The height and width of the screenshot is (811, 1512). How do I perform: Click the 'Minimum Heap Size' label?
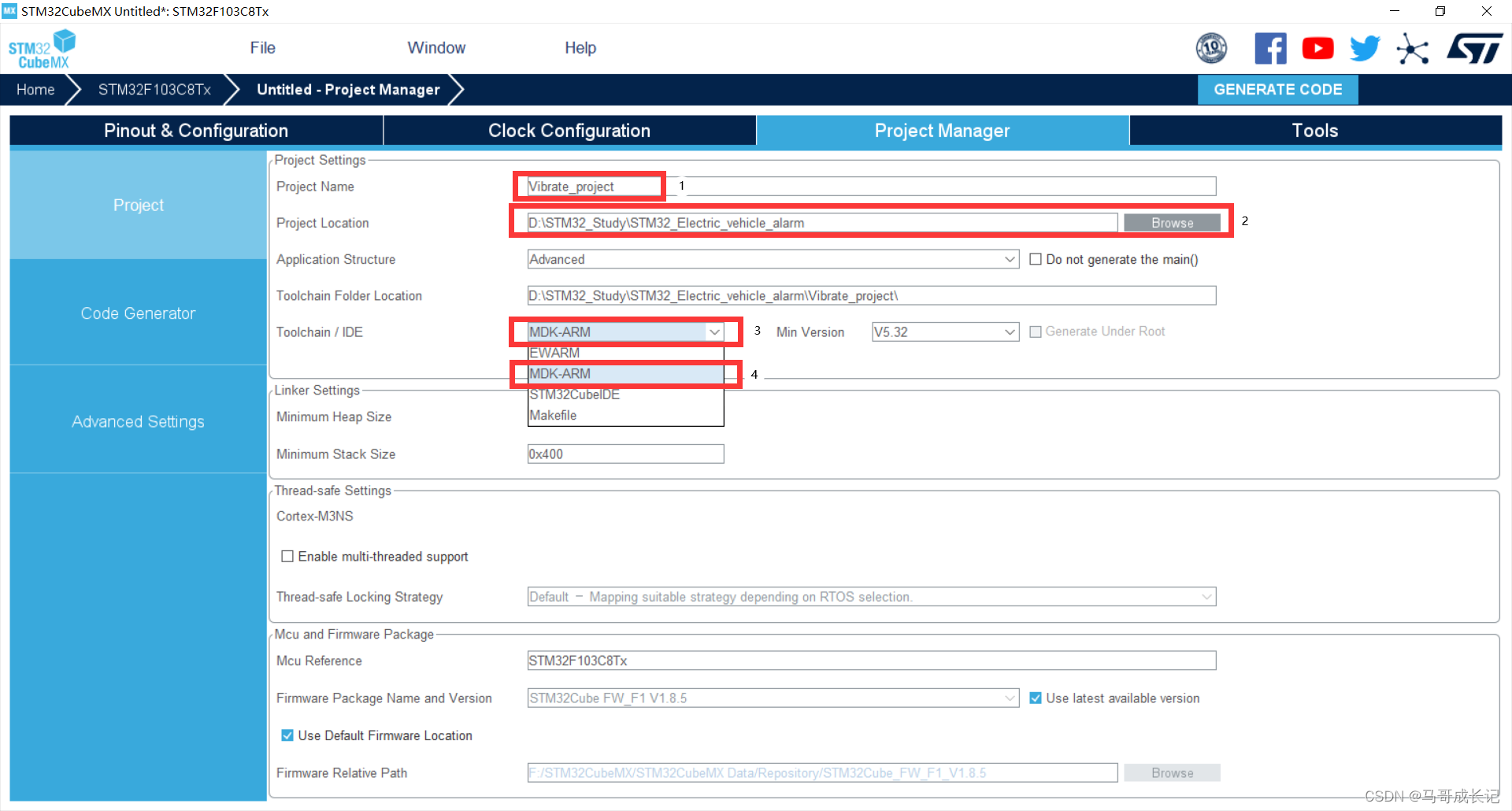pos(334,417)
